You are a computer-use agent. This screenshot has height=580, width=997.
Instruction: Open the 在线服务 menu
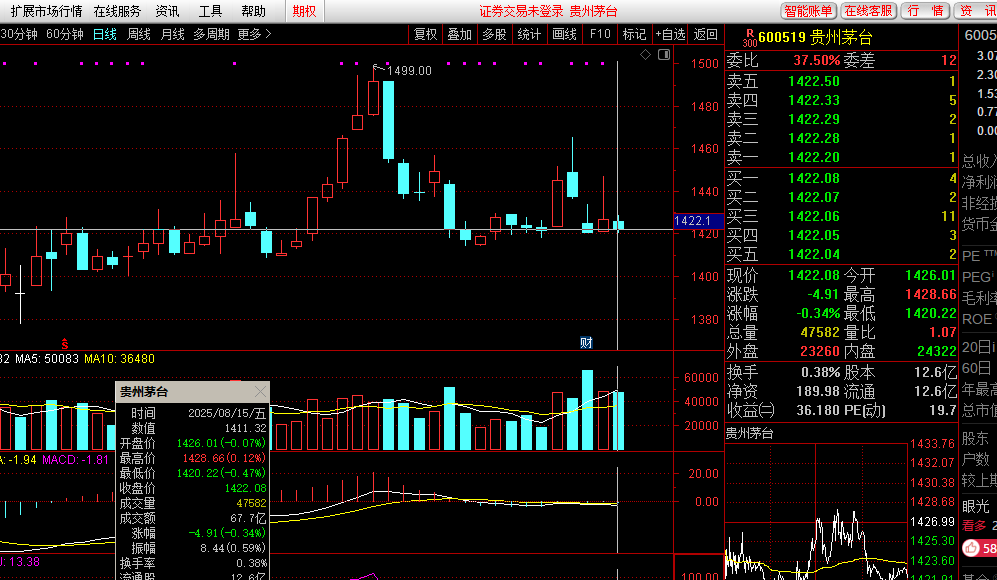pos(117,11)
